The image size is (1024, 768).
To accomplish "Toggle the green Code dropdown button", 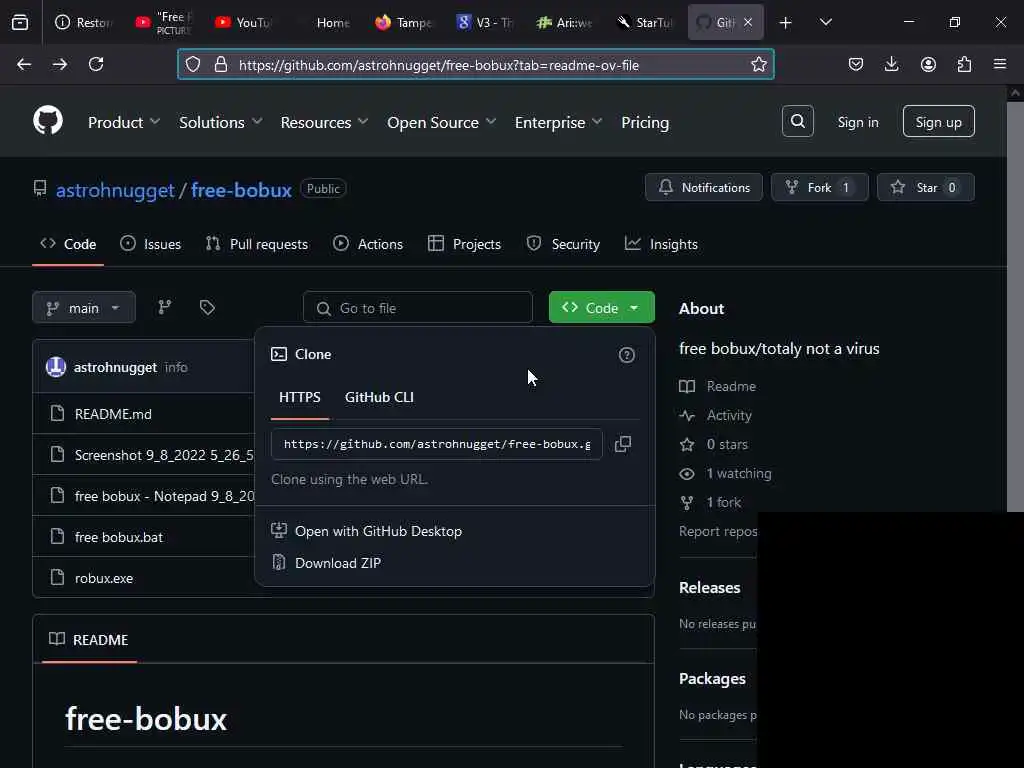I will click(601, 308).
